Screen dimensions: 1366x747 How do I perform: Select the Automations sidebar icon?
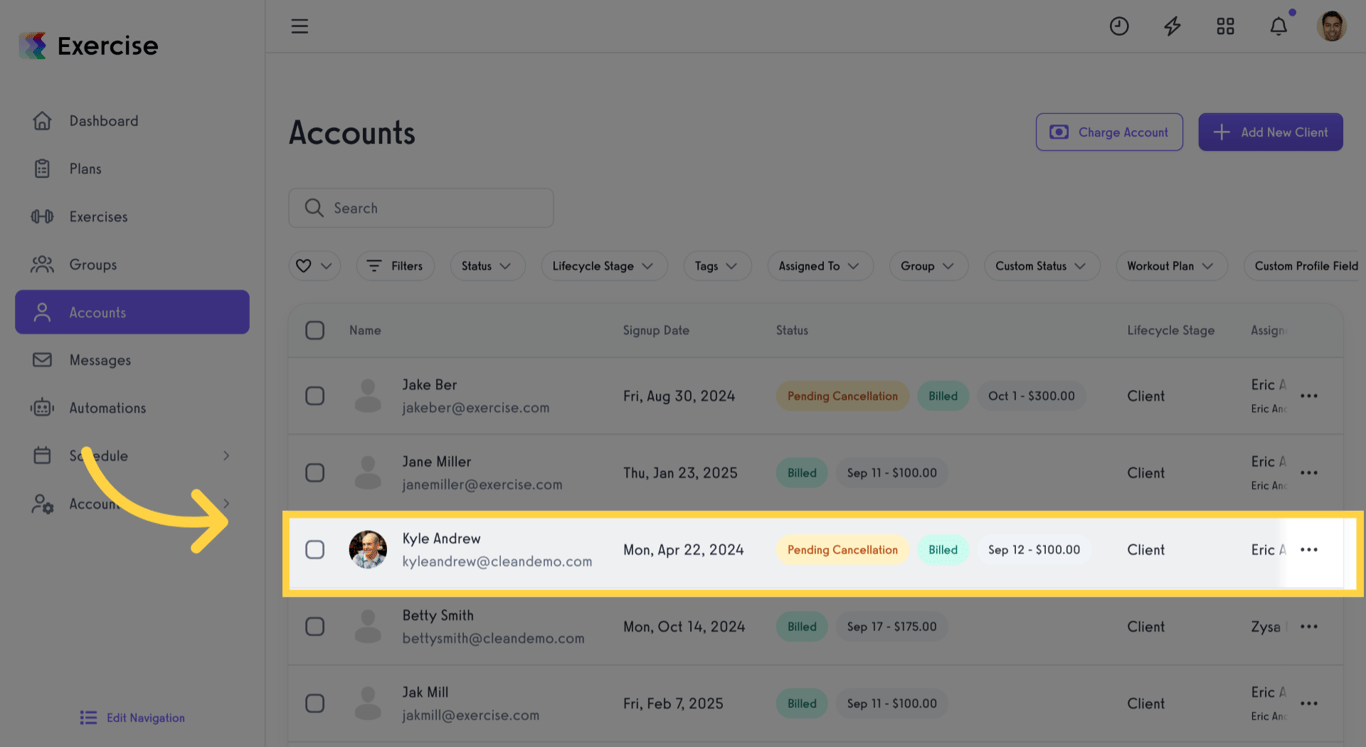tap(107, 407)
